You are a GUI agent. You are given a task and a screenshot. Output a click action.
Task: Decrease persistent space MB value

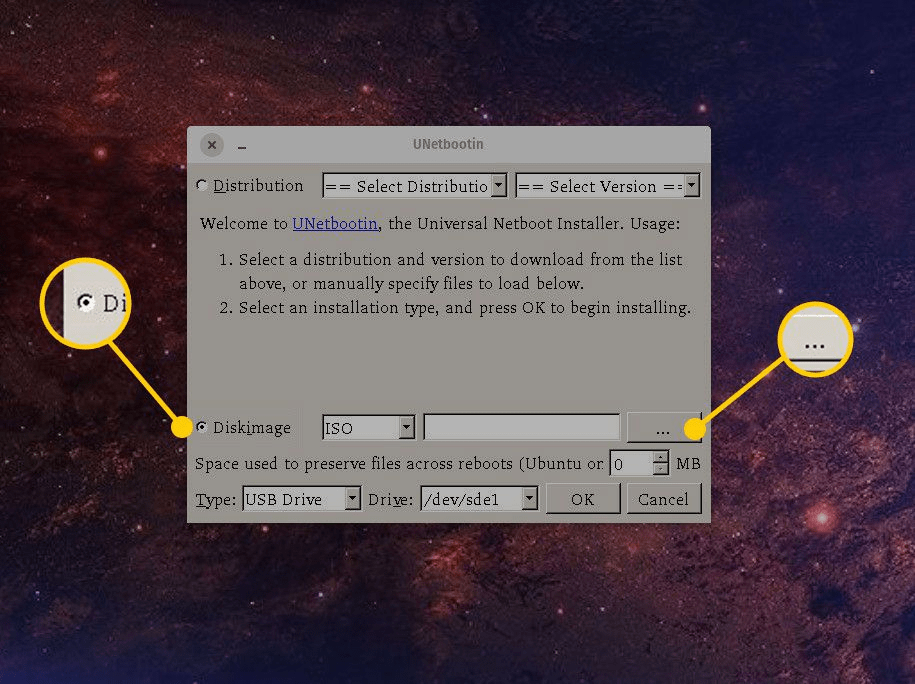[x=661, y=469]
